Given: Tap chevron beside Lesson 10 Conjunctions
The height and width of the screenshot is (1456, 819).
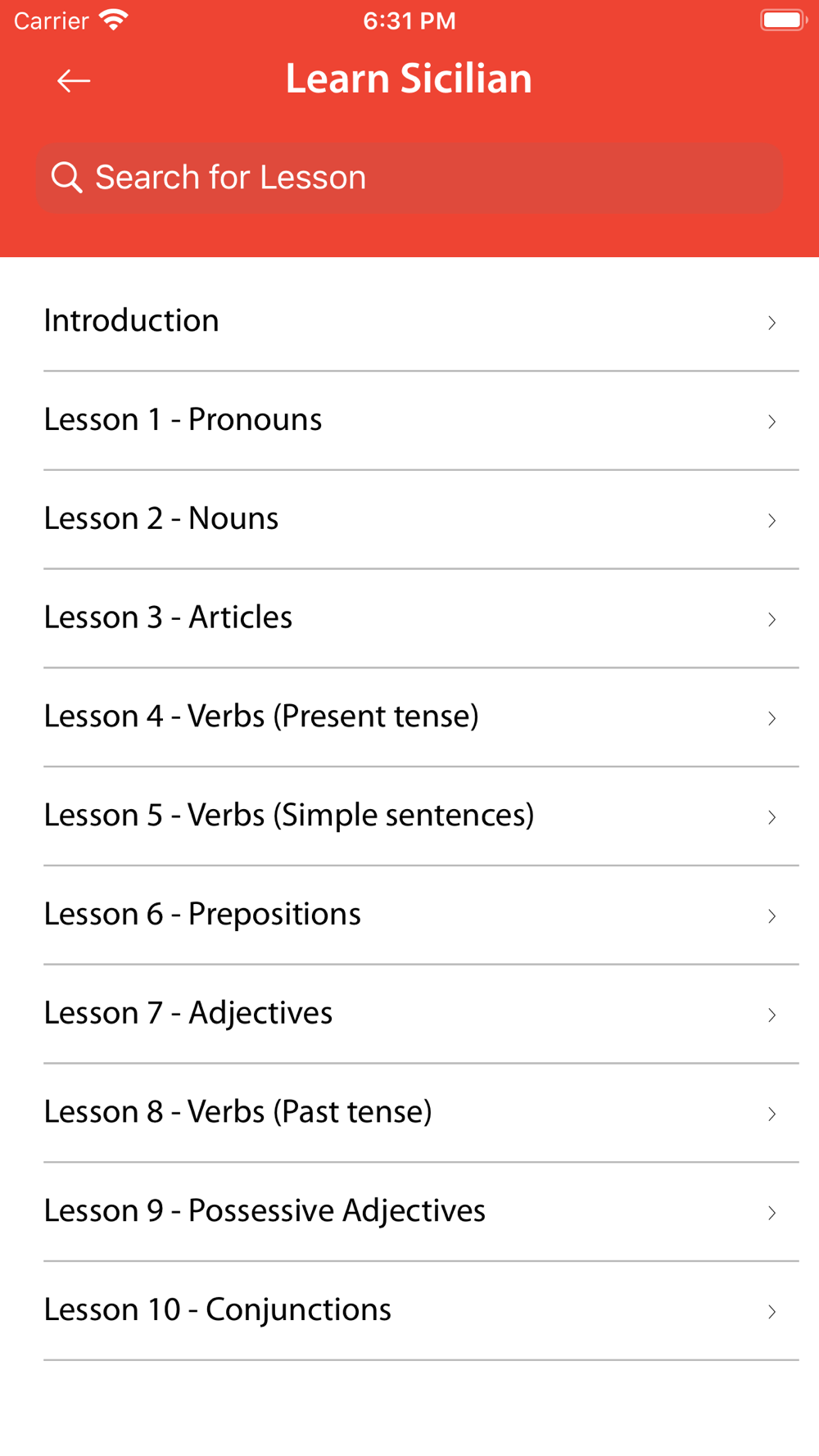Looking at the screenshot, I should pyautogui.click(x=771, y=1312).
